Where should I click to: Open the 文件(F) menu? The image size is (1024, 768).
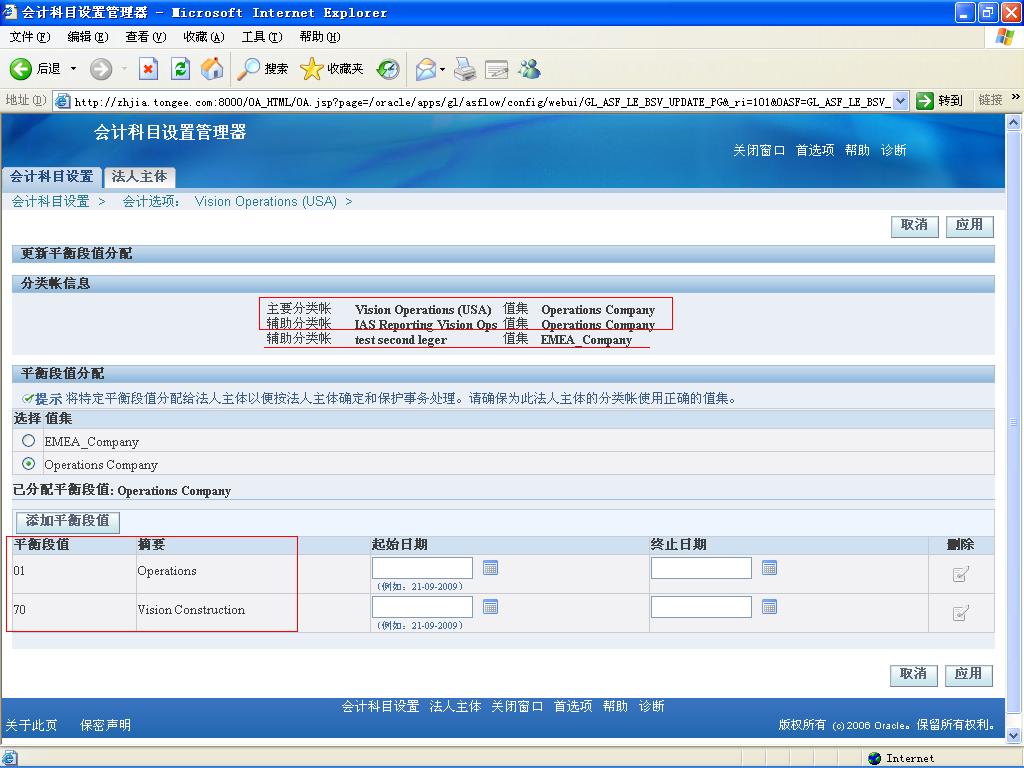pos(30,37)
